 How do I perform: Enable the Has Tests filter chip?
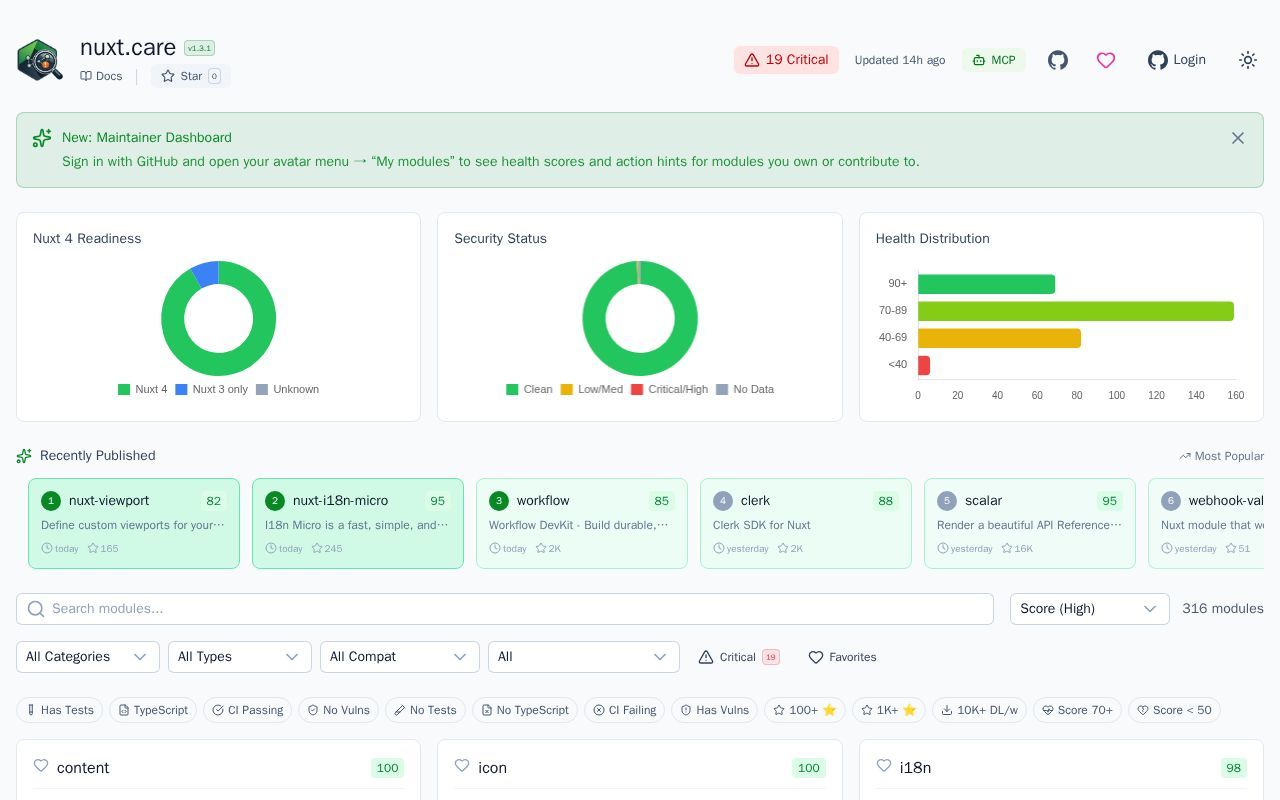coord(59,710)
